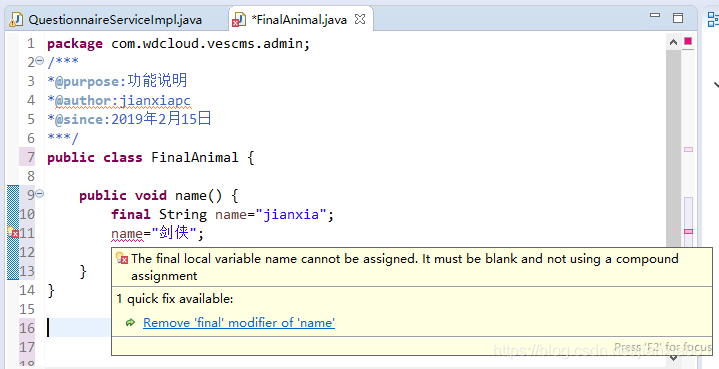Click the underlined 'name' variable on line 11
Screen dimensions: 719x369
[127, 234]
